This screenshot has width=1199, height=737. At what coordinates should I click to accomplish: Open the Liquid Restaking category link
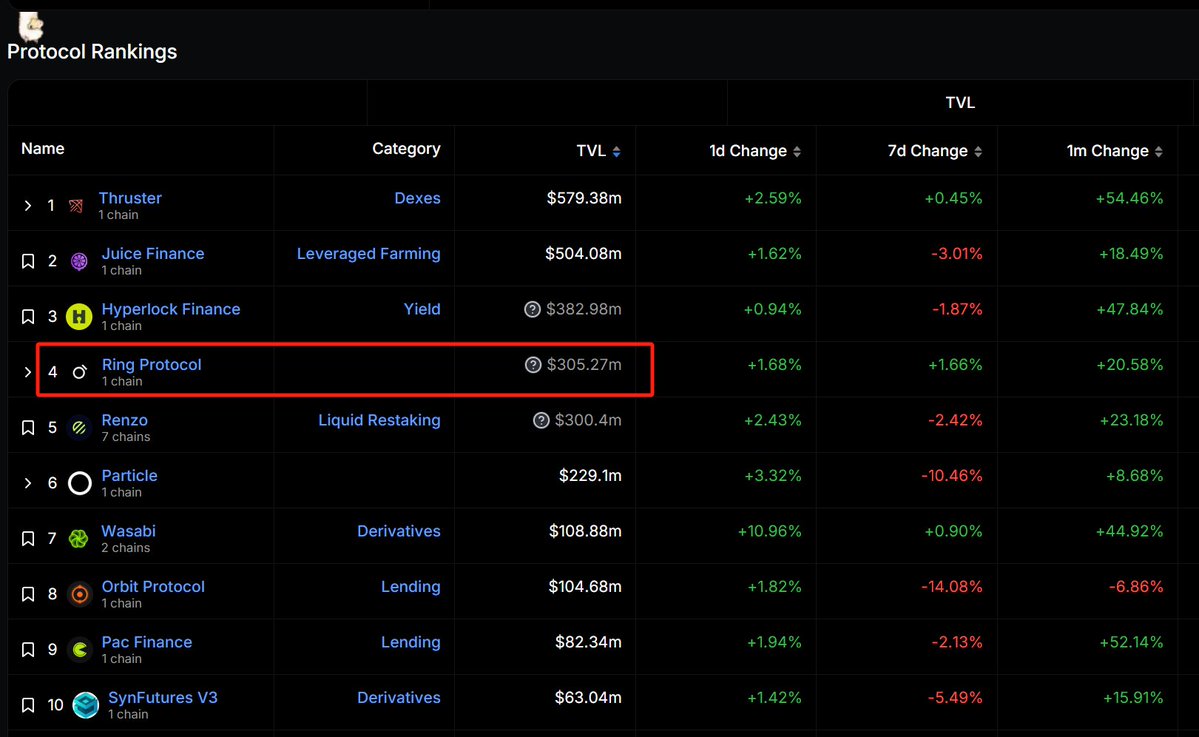pos(379,420)
